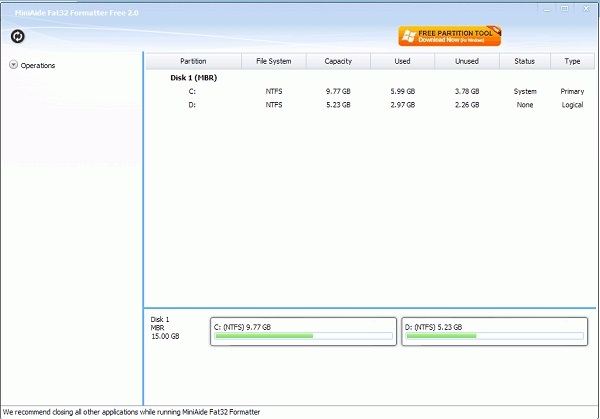Click the Status column header
Image resolution: width=600 pixels, height=419 pixels.
coord(525,61)
